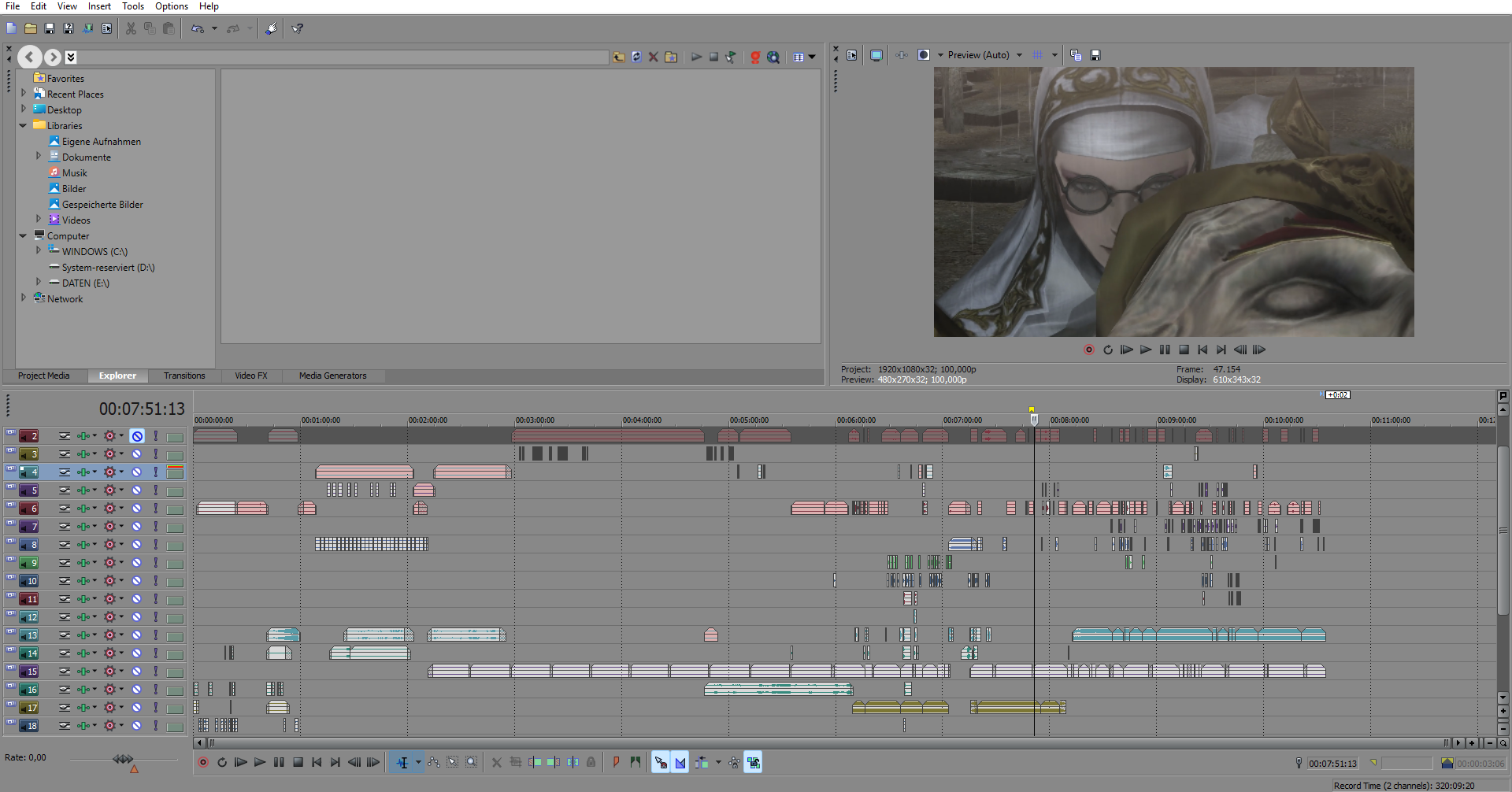Viewport: 1512px width, 792px height.
Task: Open the Tools menu
Action: tap(132, 6)
